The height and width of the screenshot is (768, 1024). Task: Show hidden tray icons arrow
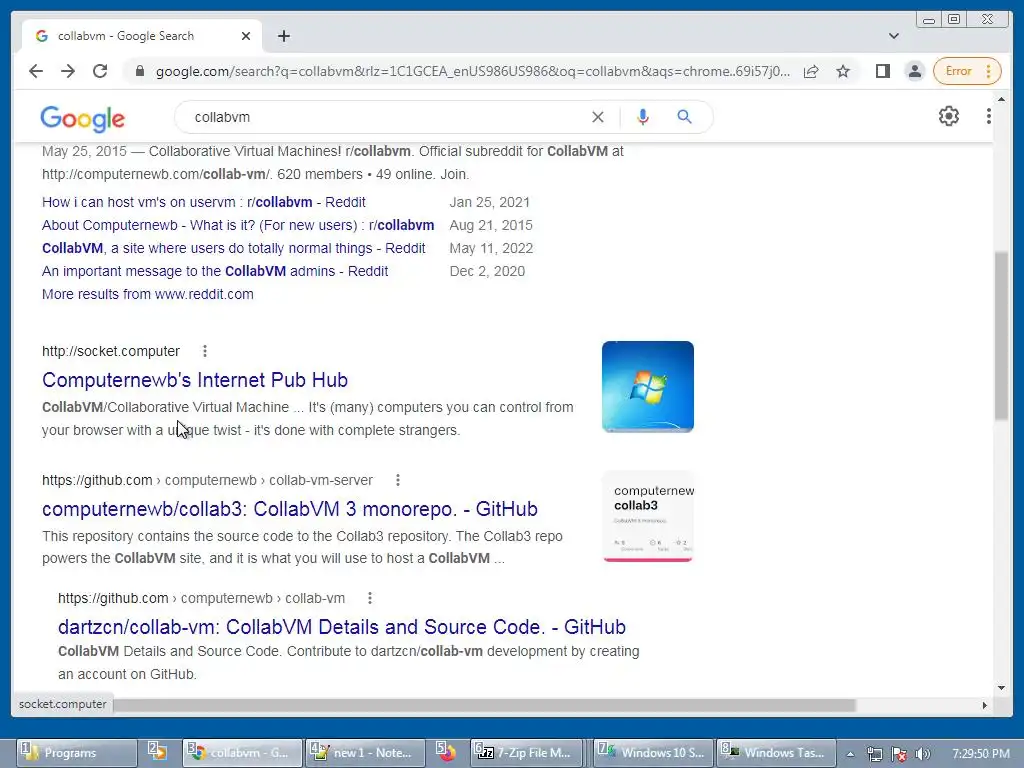pos(850,754)
